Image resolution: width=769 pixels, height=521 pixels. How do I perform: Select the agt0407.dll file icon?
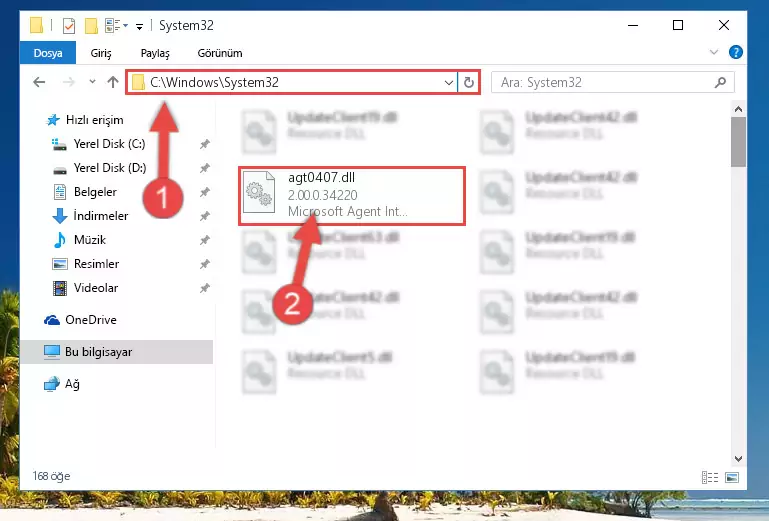259,192
